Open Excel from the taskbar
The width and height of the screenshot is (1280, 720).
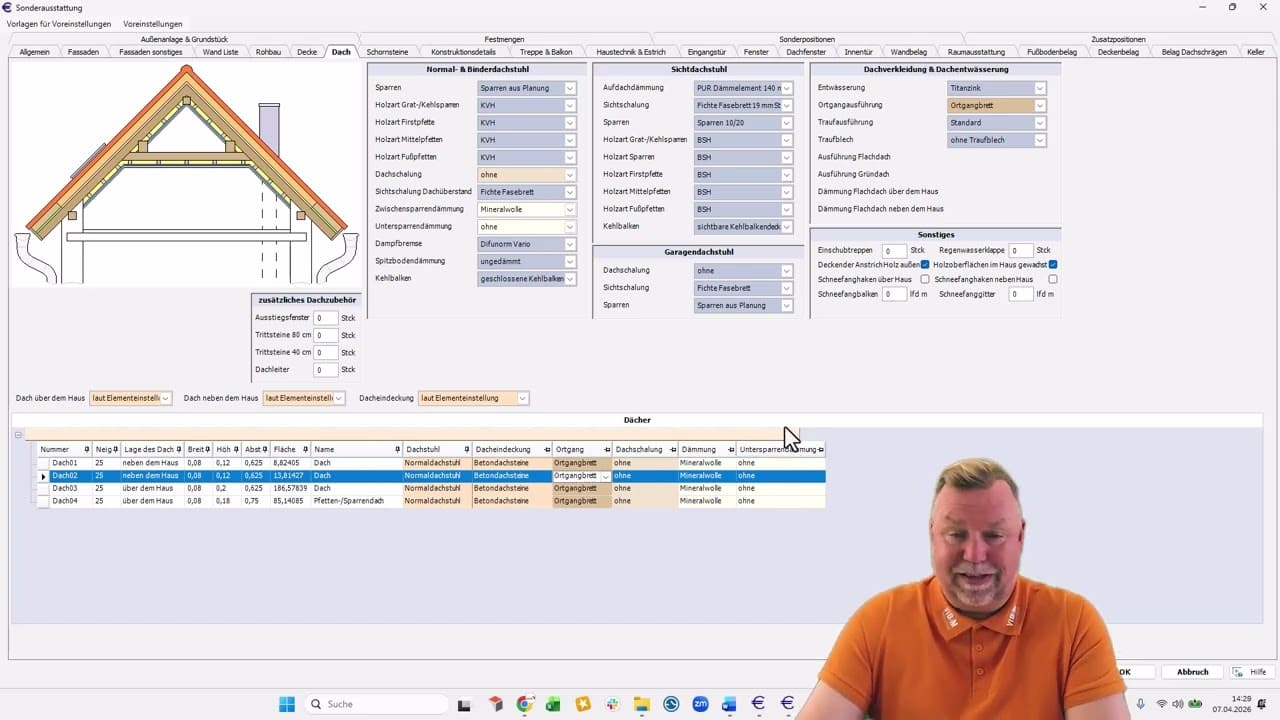(553, 704)
